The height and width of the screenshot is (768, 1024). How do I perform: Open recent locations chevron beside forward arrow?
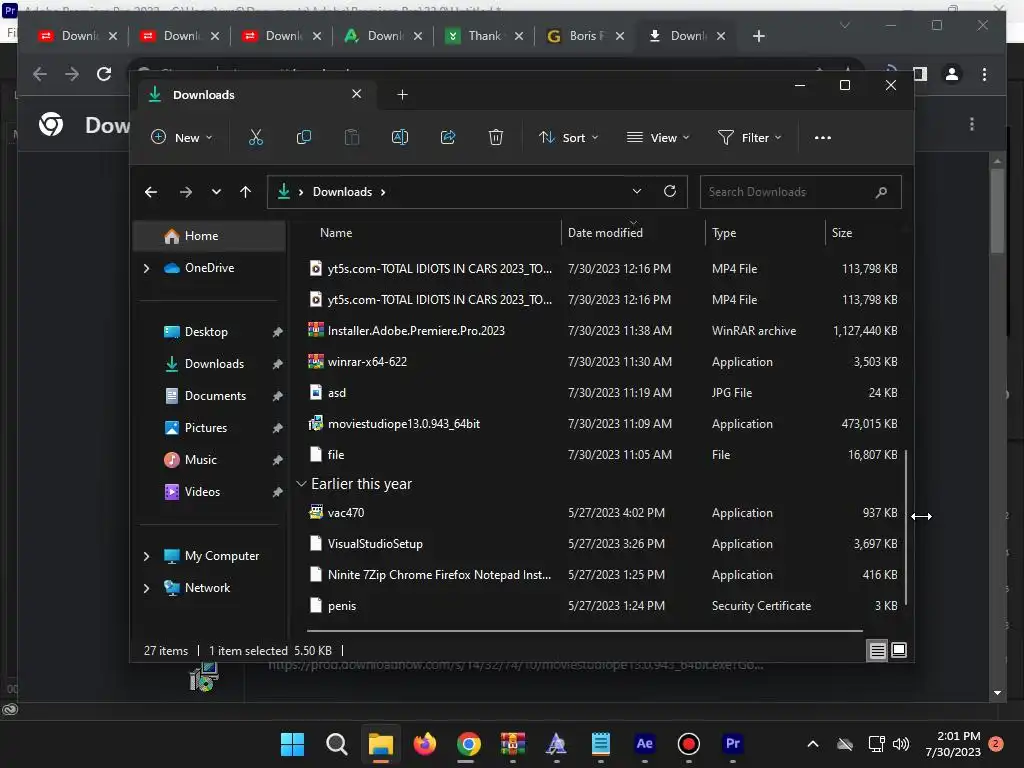click(x=216, y=192)
